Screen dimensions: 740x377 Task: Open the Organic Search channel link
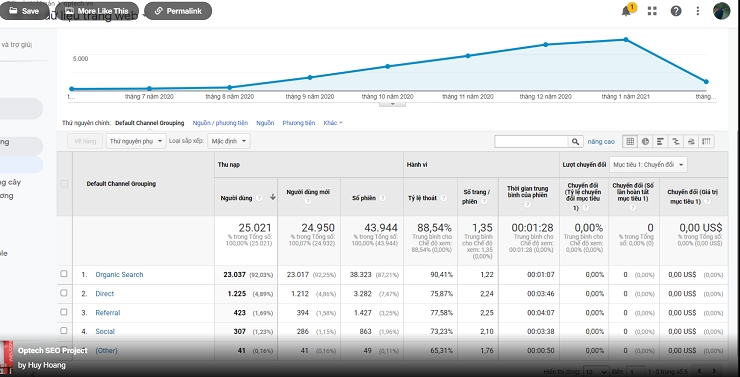[119, 275]
